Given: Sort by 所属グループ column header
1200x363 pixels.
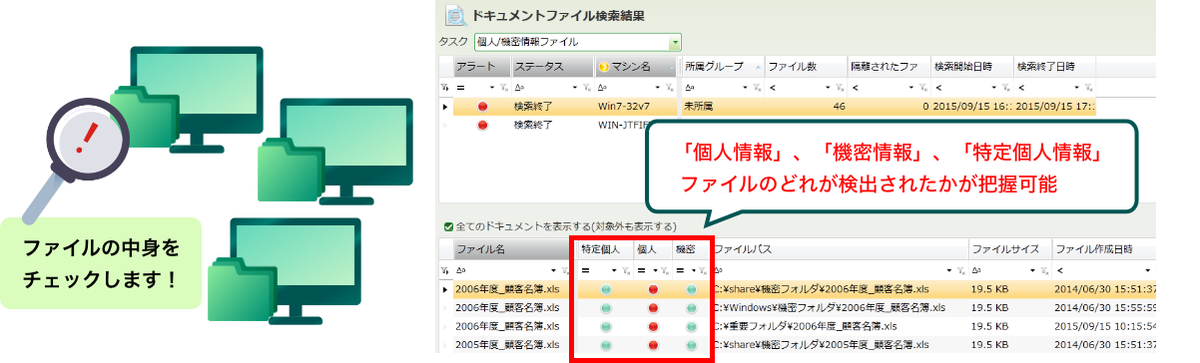Looking at the screenshot, I should coord(722,67).
